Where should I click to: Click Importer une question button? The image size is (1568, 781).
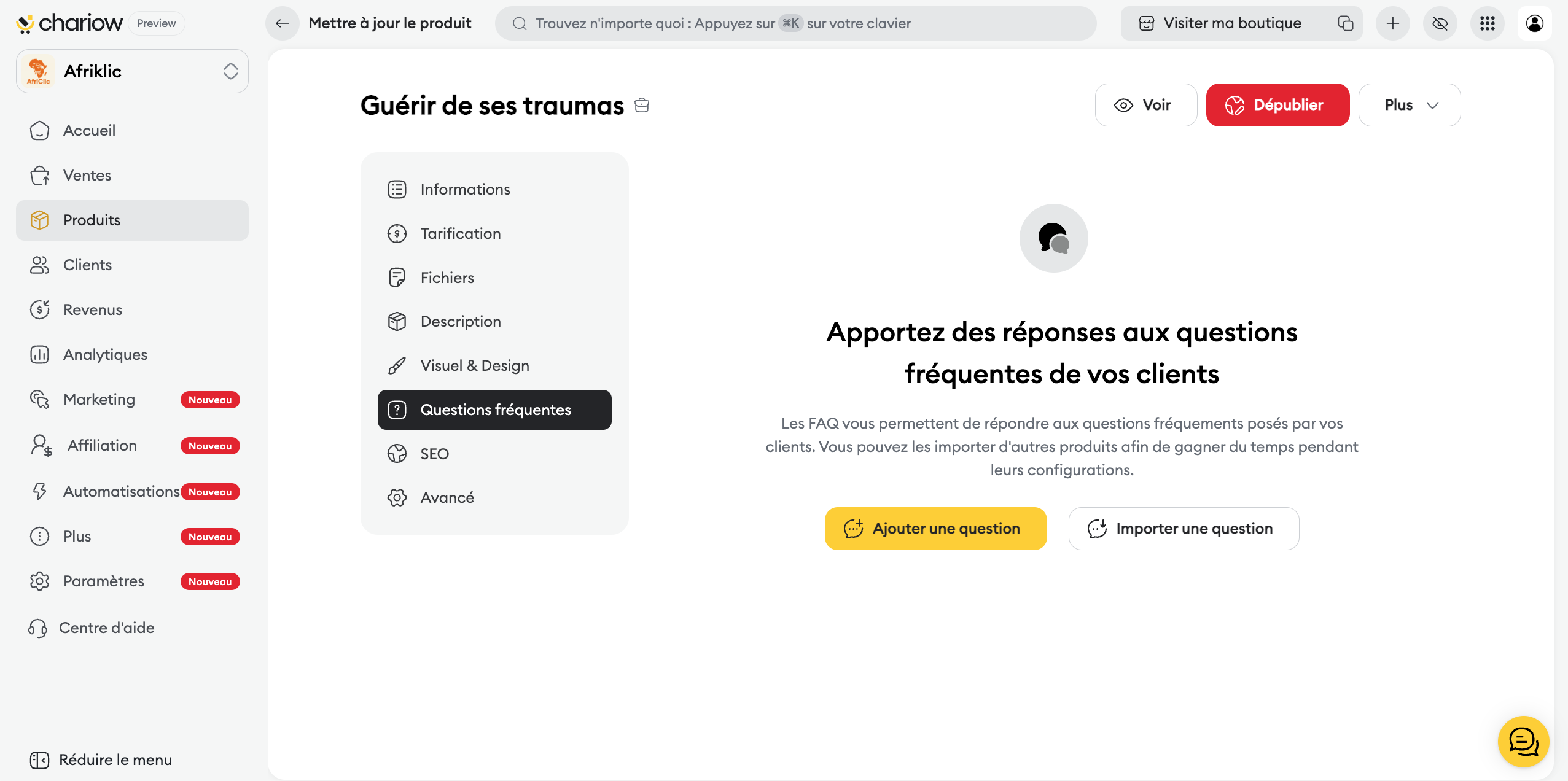pos(1184,529)
